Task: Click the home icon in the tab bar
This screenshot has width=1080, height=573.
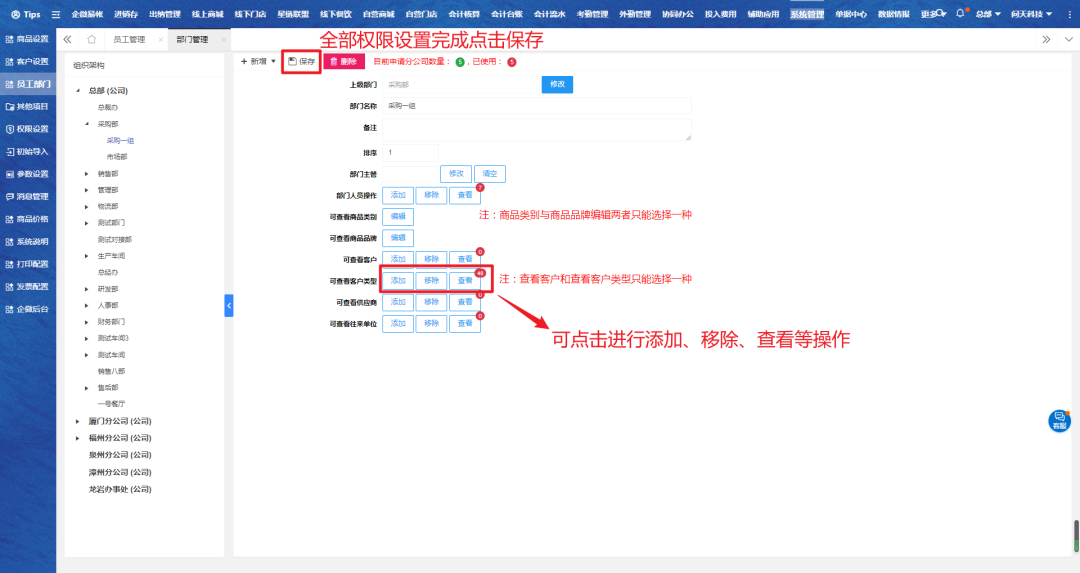Action: (92, 40)
